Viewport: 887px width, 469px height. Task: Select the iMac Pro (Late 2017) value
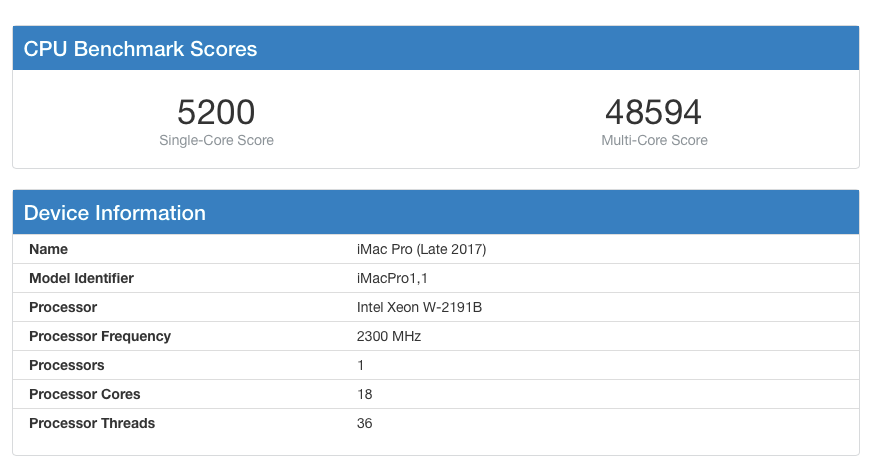[421, 249]
